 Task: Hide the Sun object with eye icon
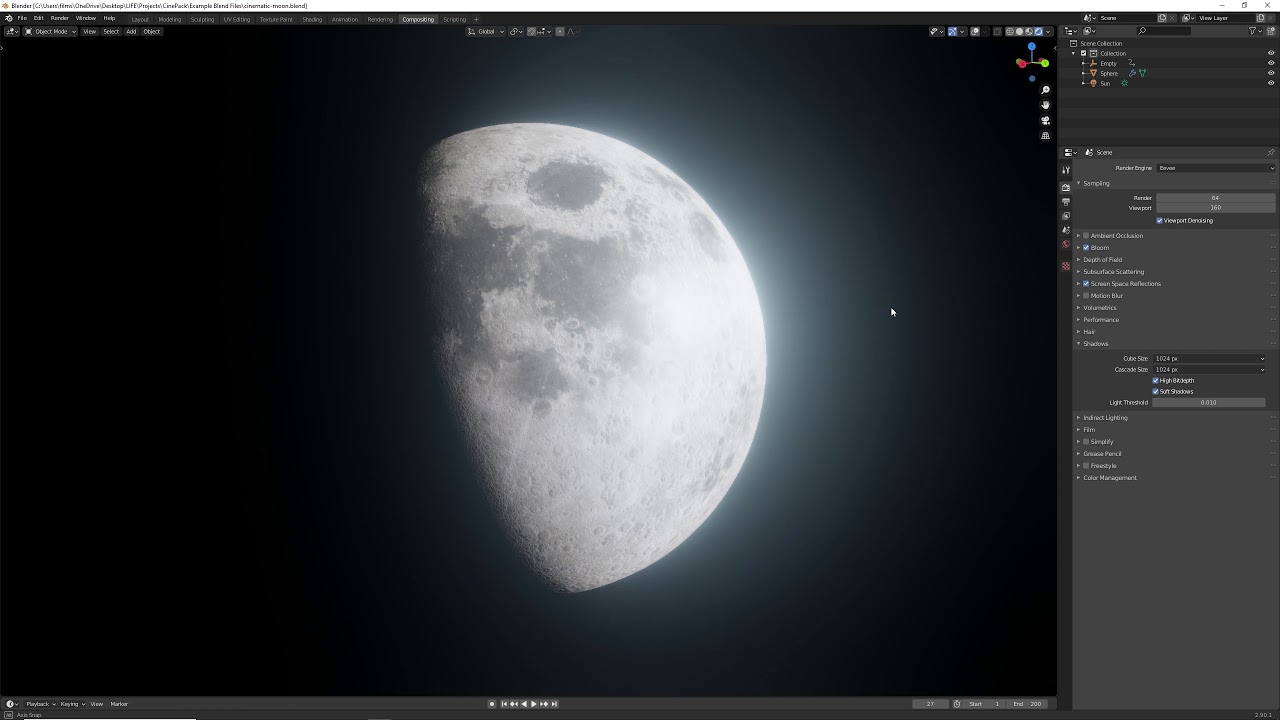pos(1271,83)
